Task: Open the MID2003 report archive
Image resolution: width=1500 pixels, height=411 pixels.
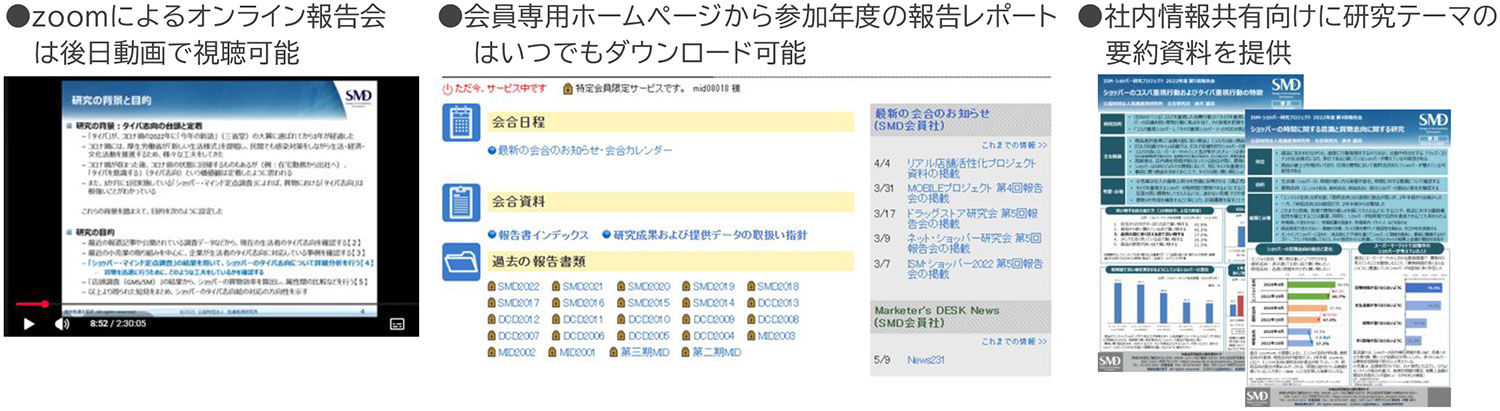Action: [x=776, y=336]
